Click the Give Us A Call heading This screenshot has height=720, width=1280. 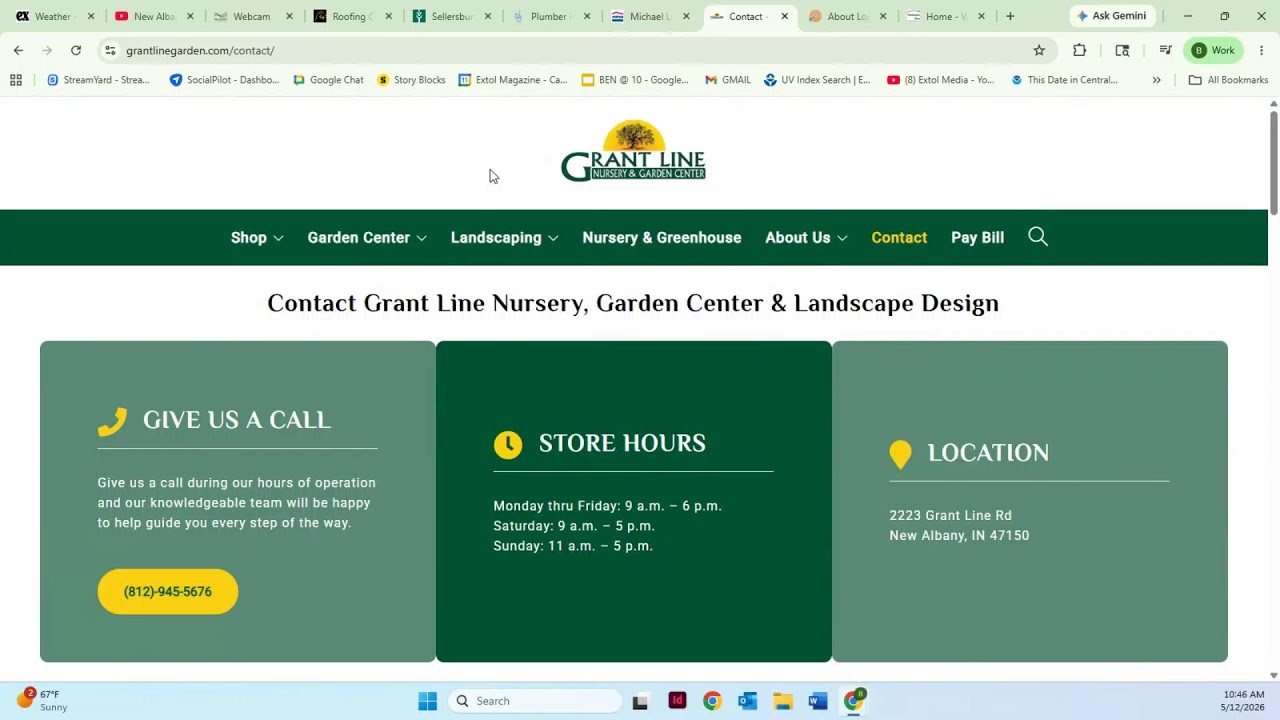pyautogui.click(x=236, y=420)
